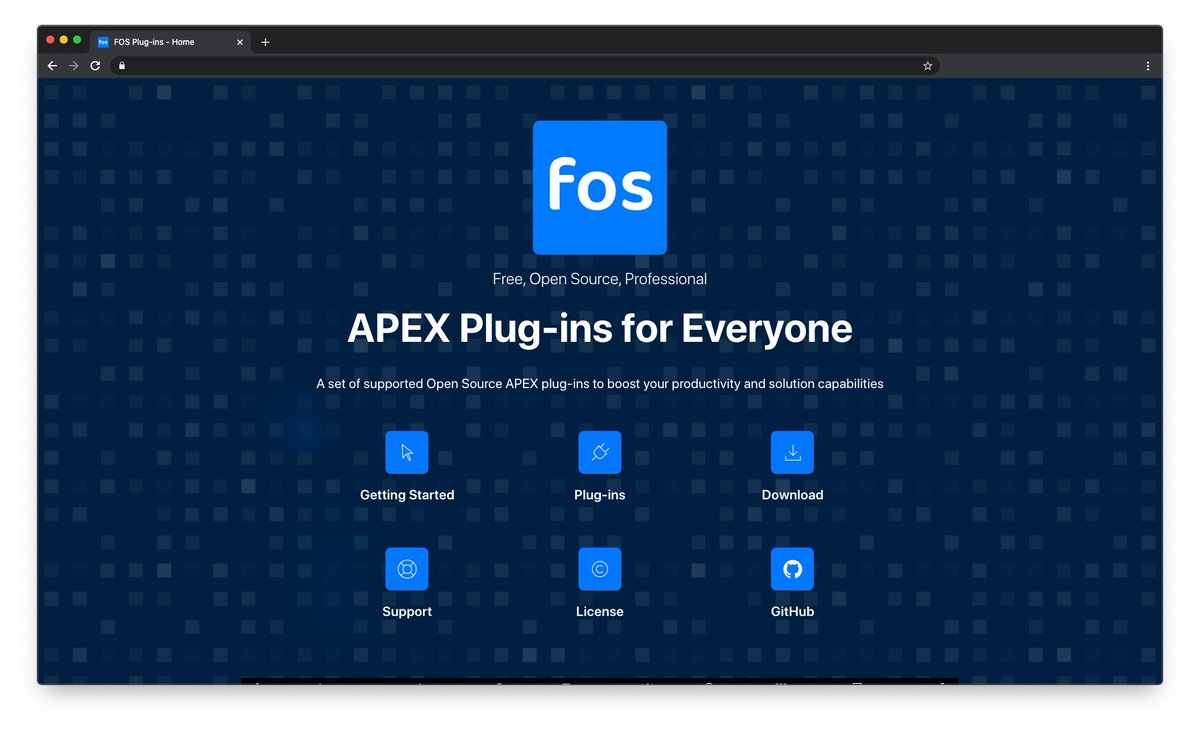
Task: Focus the browser address bar
Action: click(525, 66)
